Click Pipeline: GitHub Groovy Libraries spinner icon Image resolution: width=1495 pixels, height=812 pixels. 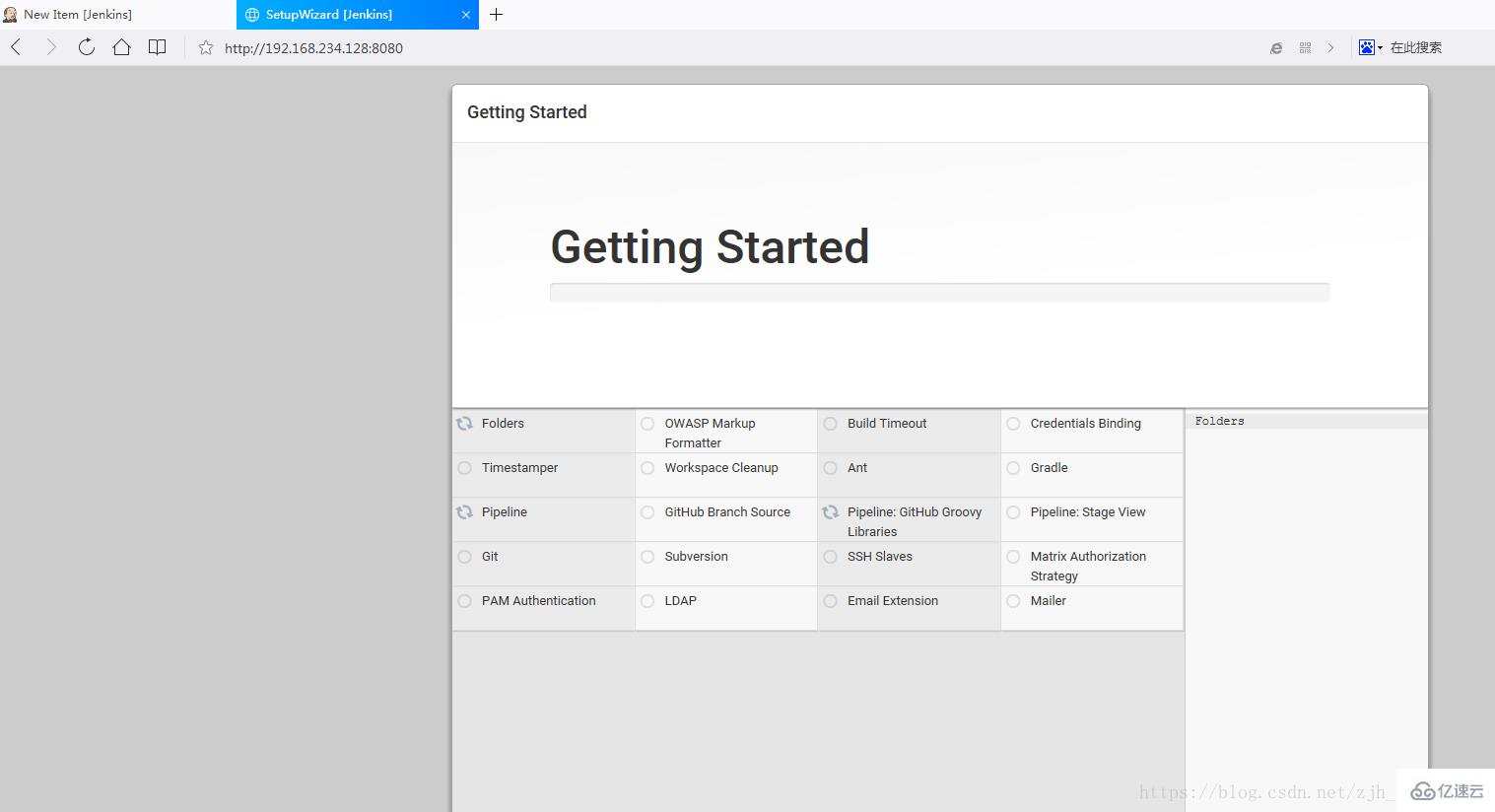(831, 512)
